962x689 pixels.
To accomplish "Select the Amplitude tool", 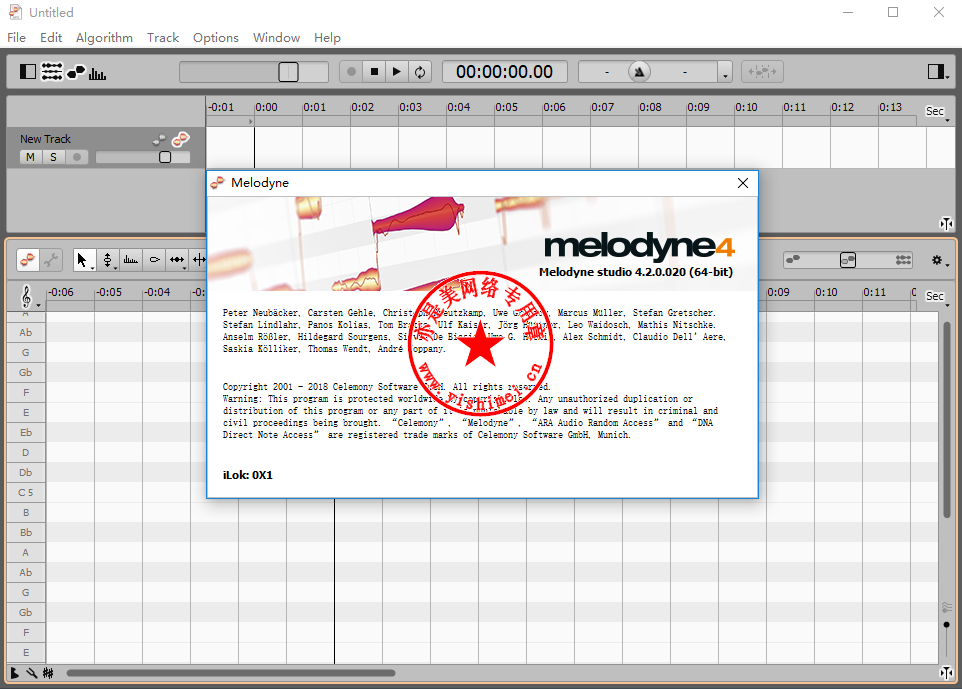I will point(154,260).
